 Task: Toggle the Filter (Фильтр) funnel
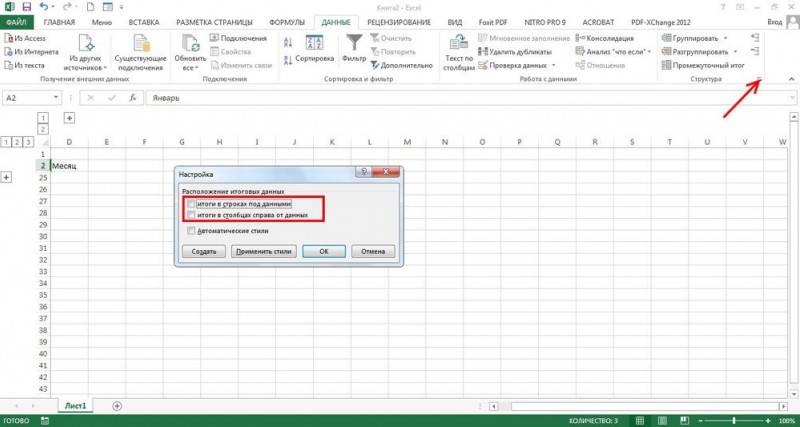pyautogui.click(x=354, y=49)
